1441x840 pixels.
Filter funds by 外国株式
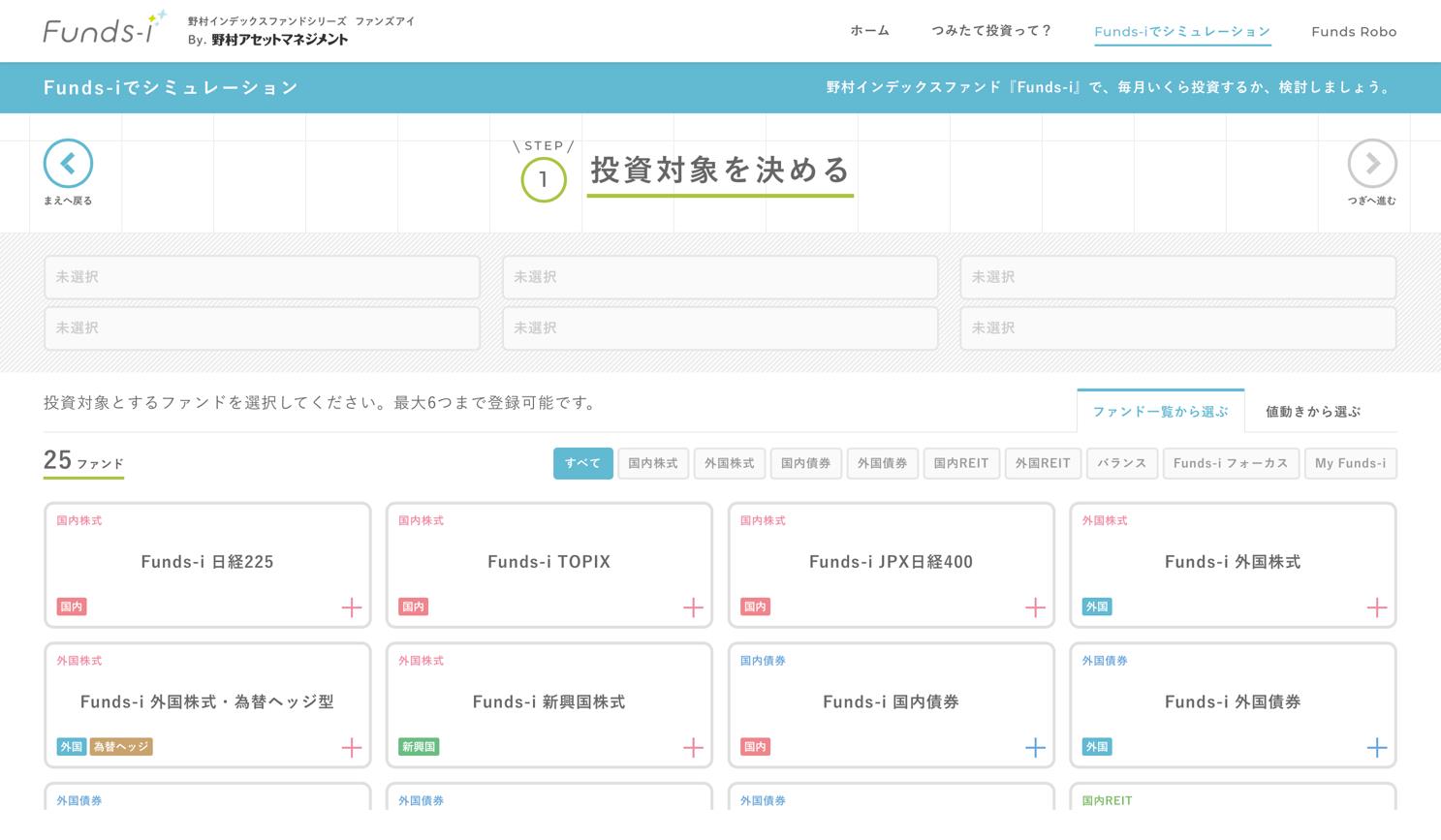pos(730,463)
